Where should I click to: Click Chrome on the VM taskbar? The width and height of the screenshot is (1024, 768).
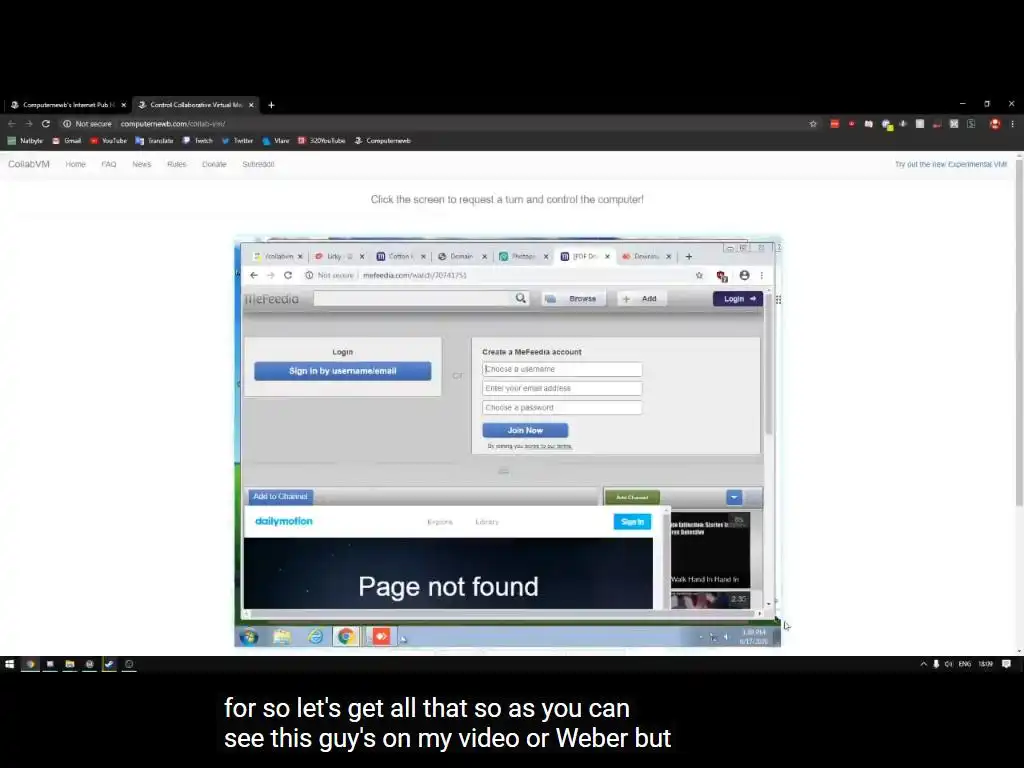click(x=346, y=637)
